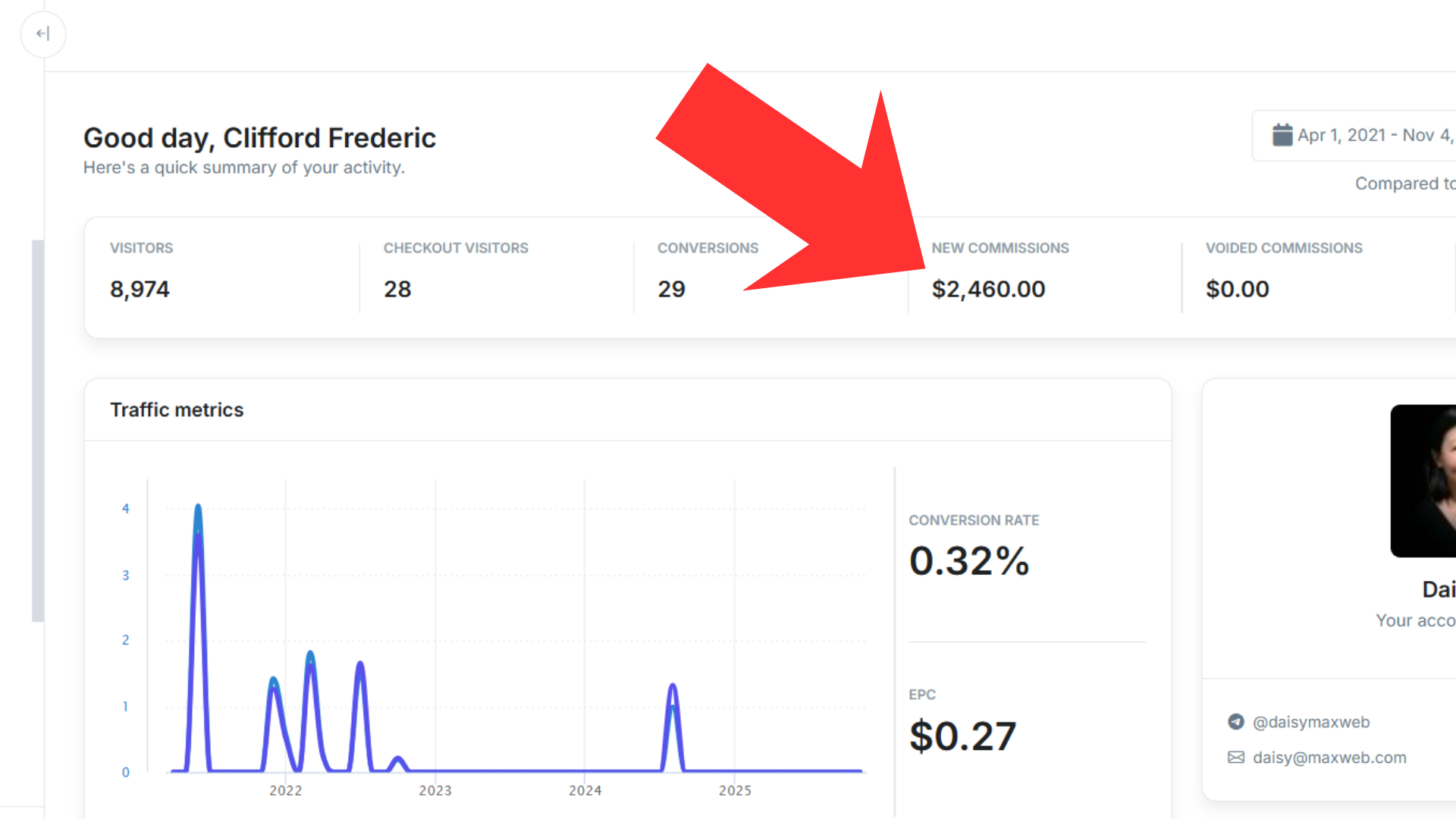The height and width of the screenshot is (819, 1456).
Task: Click the Telegram icon beside @daisymaxweb
Action: click(x=1236, y=722)
